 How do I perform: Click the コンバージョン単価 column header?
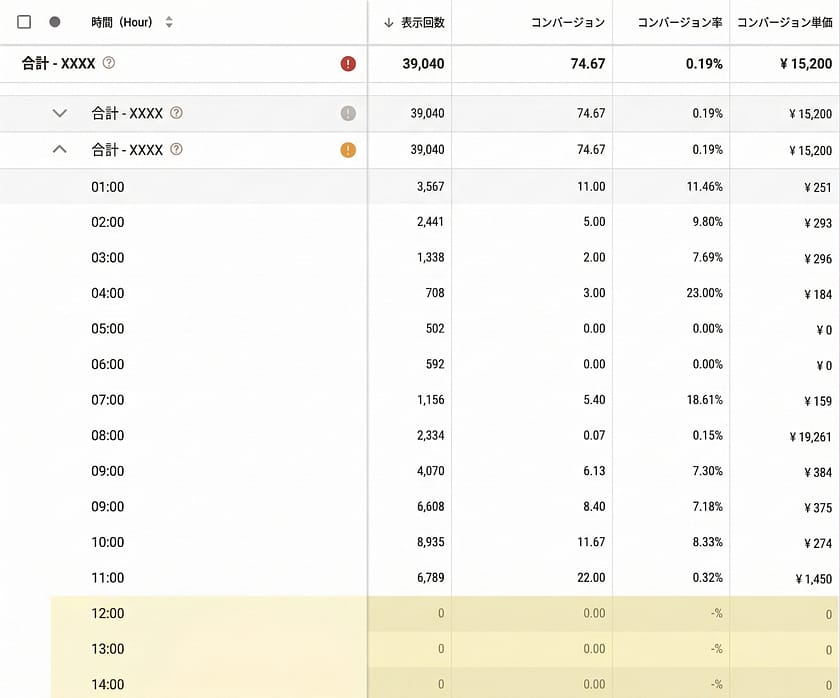click(784, 22)
